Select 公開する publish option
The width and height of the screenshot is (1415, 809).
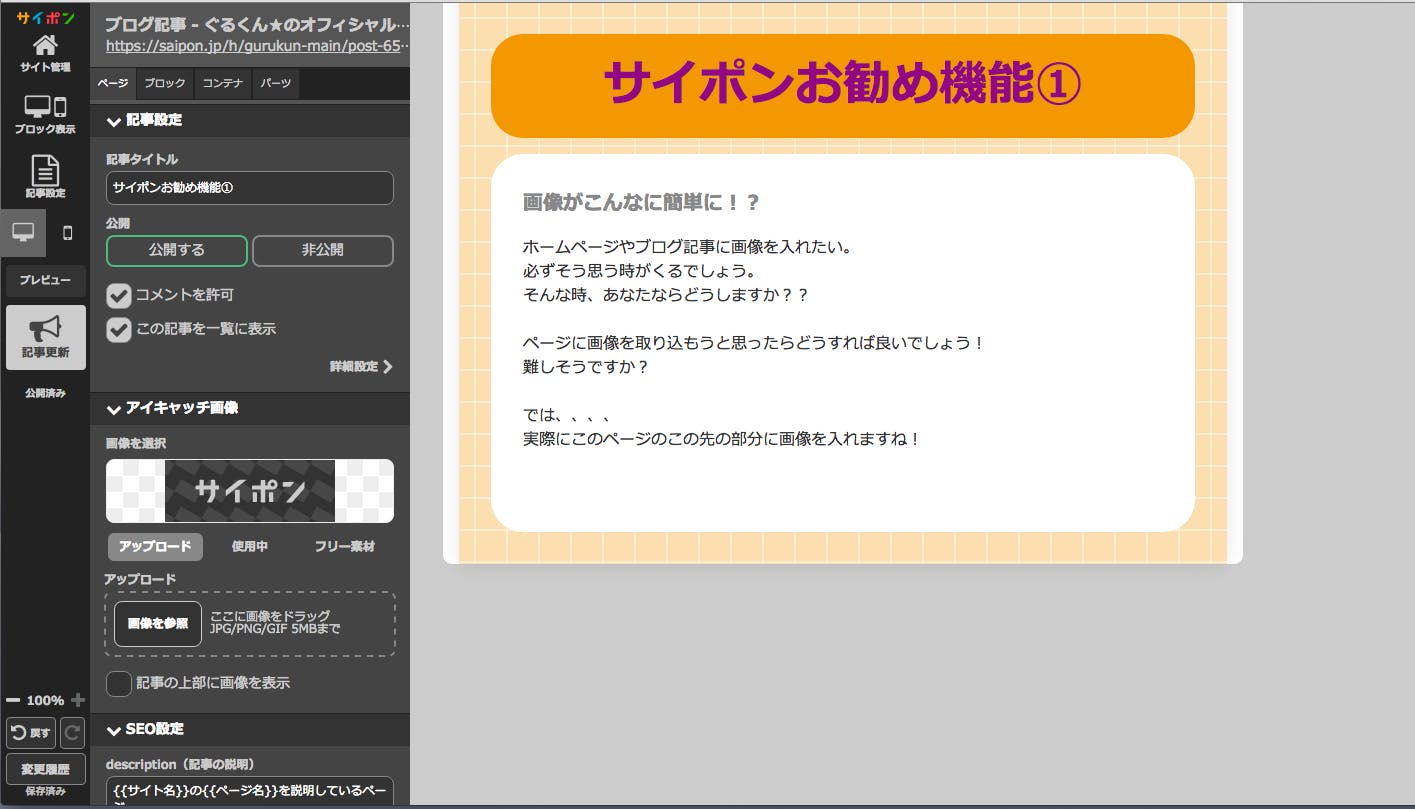pos(177,250)
